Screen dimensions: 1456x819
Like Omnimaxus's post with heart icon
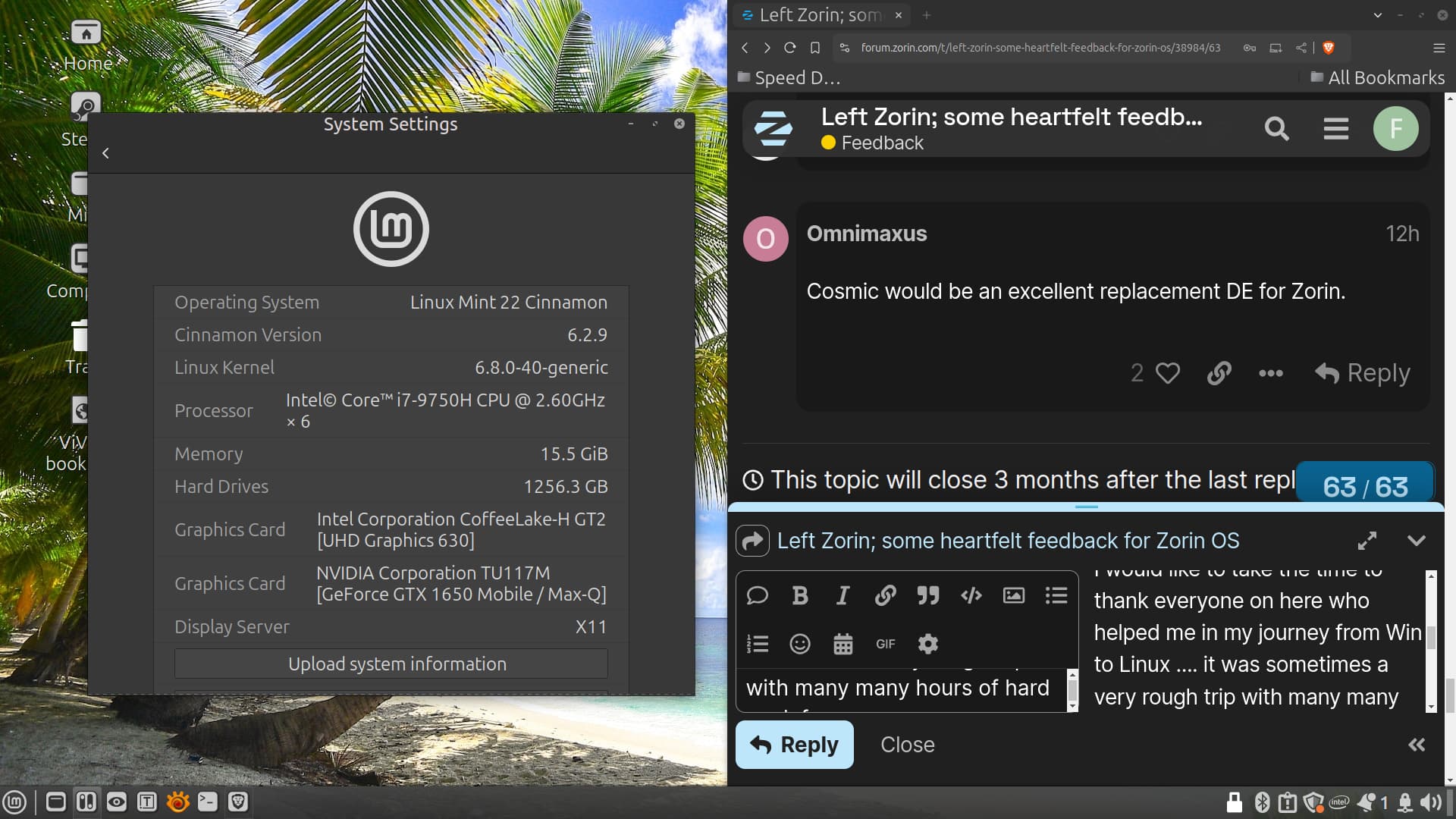click(x=1168, y=373)
